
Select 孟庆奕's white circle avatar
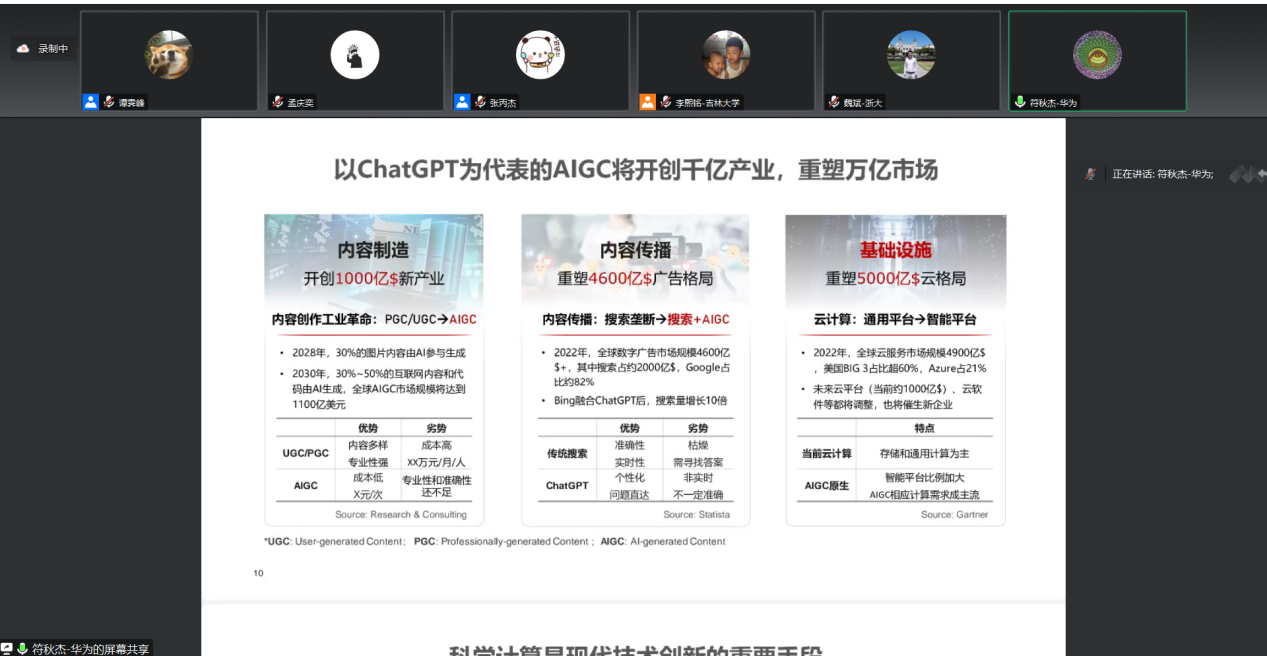(355, 55)
